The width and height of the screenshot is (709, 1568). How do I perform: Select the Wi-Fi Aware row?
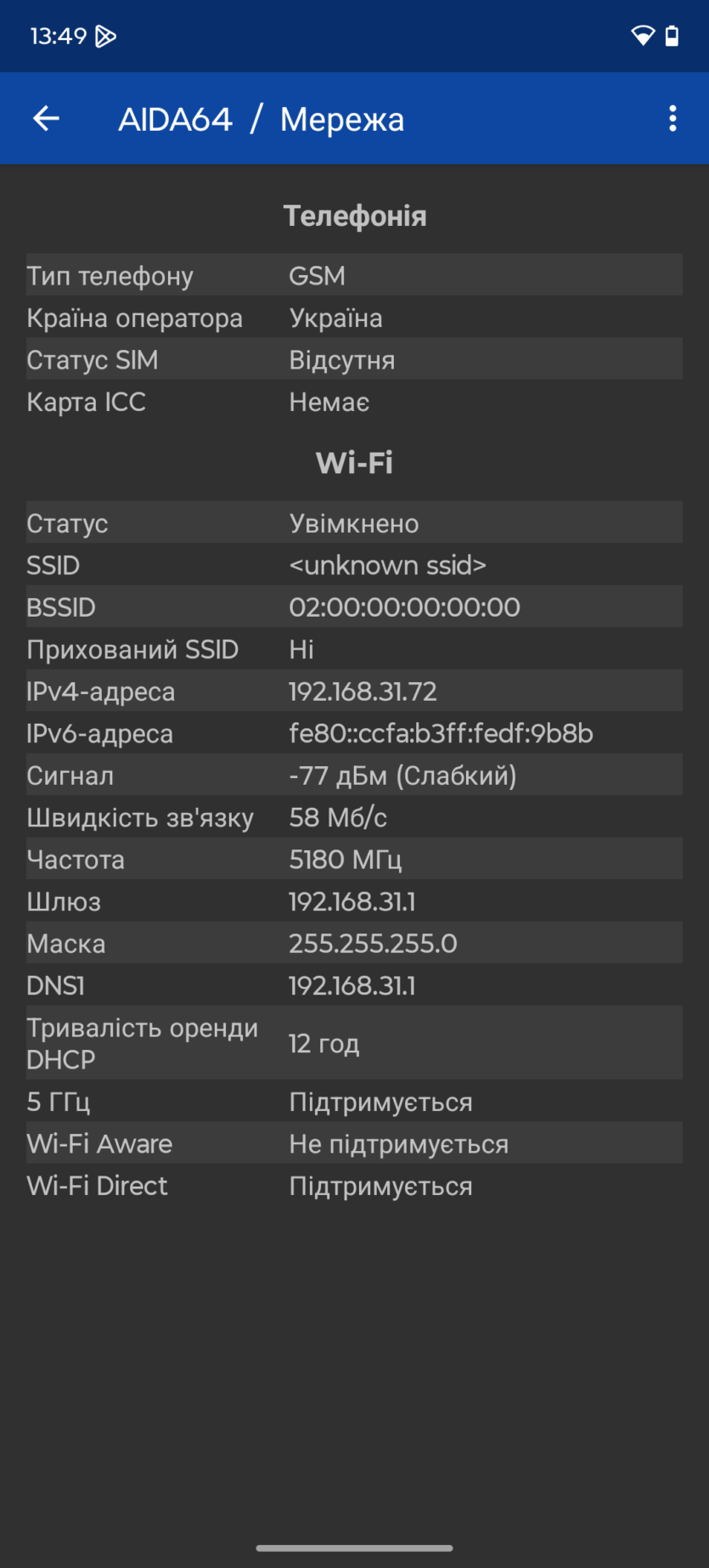click(354, 1143)
